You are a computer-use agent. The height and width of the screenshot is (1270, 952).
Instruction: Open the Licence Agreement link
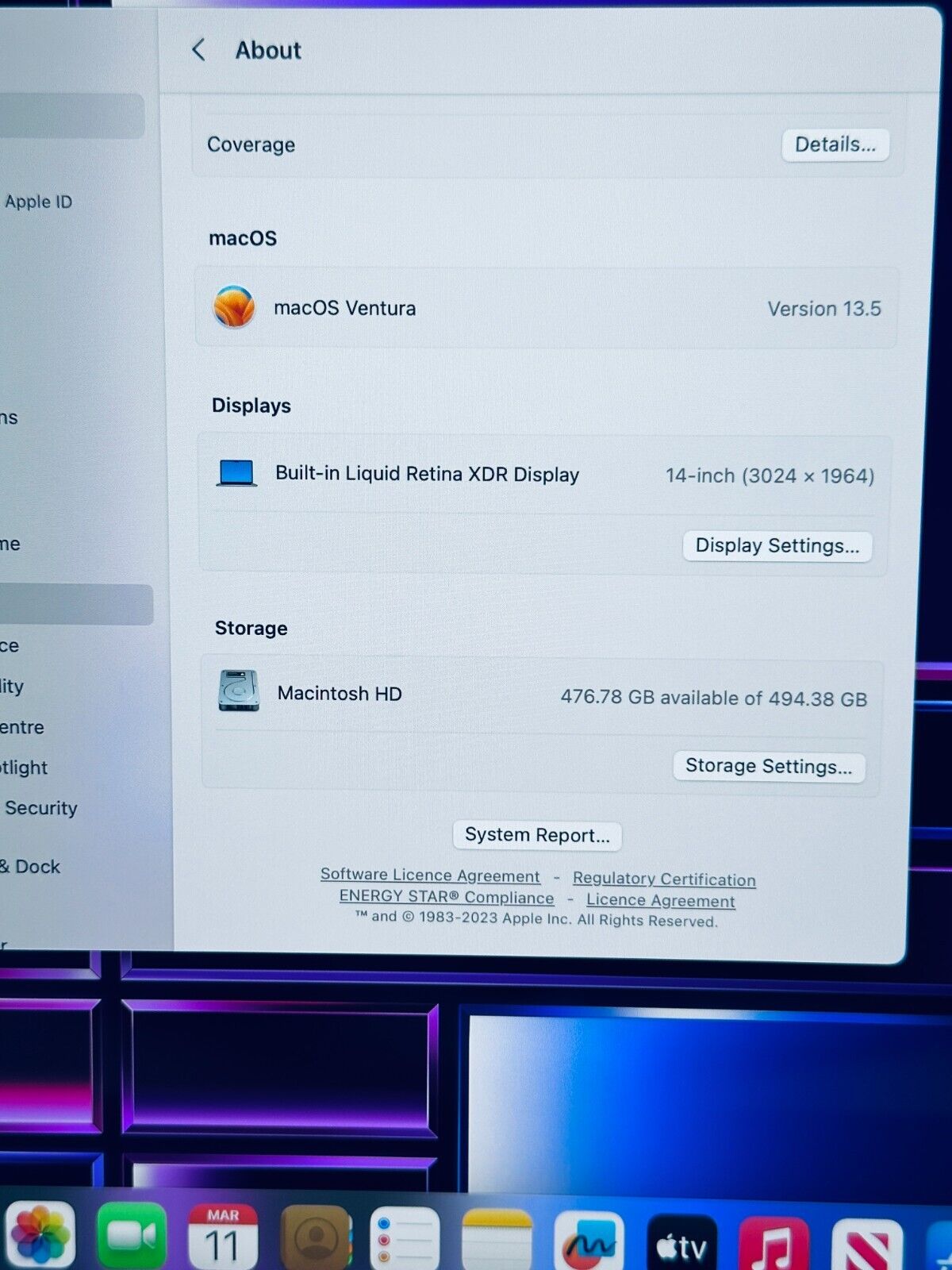661,900
